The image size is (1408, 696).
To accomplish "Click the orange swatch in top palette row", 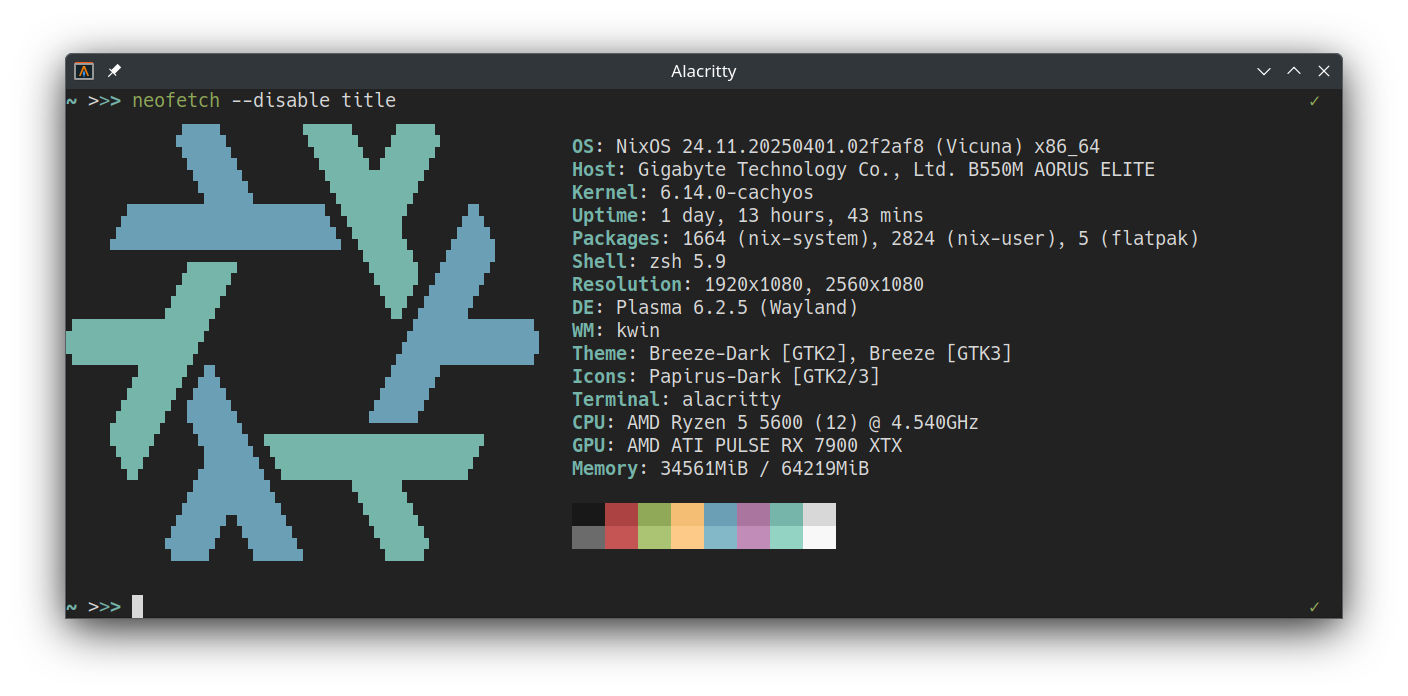I will pyautogui.click(x=687, y=514).
